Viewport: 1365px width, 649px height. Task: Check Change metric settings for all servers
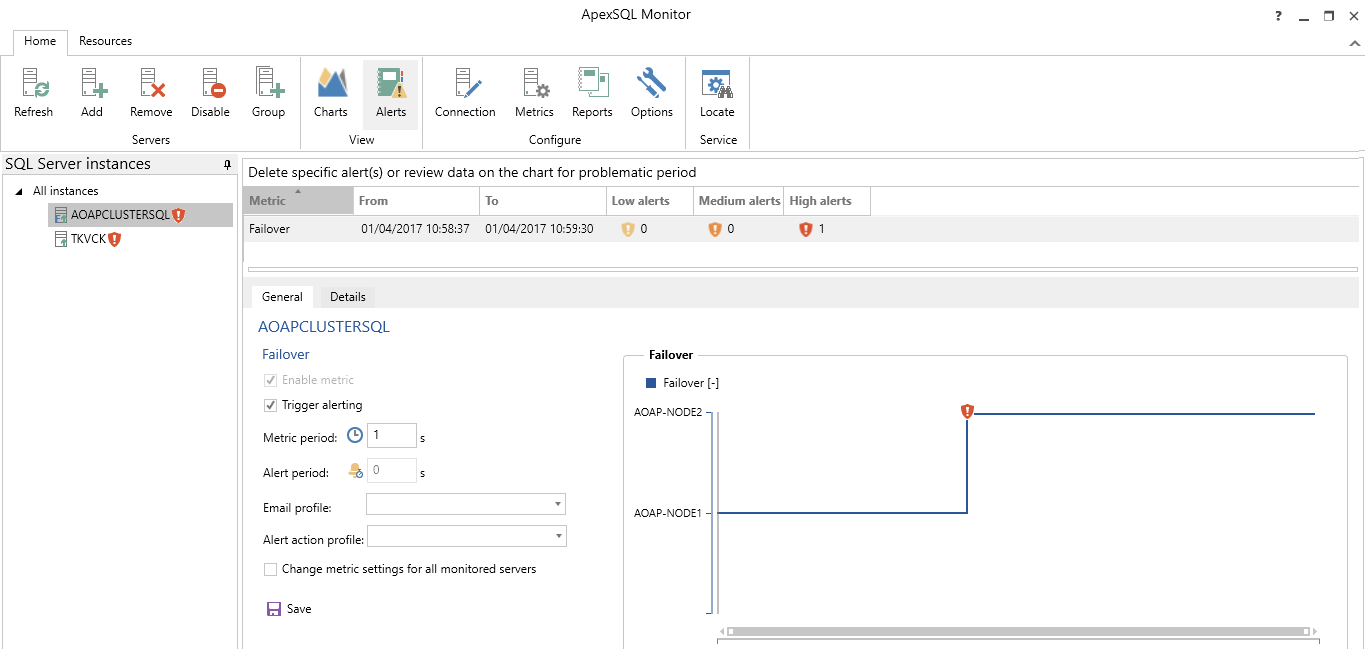tap(270, 569)
